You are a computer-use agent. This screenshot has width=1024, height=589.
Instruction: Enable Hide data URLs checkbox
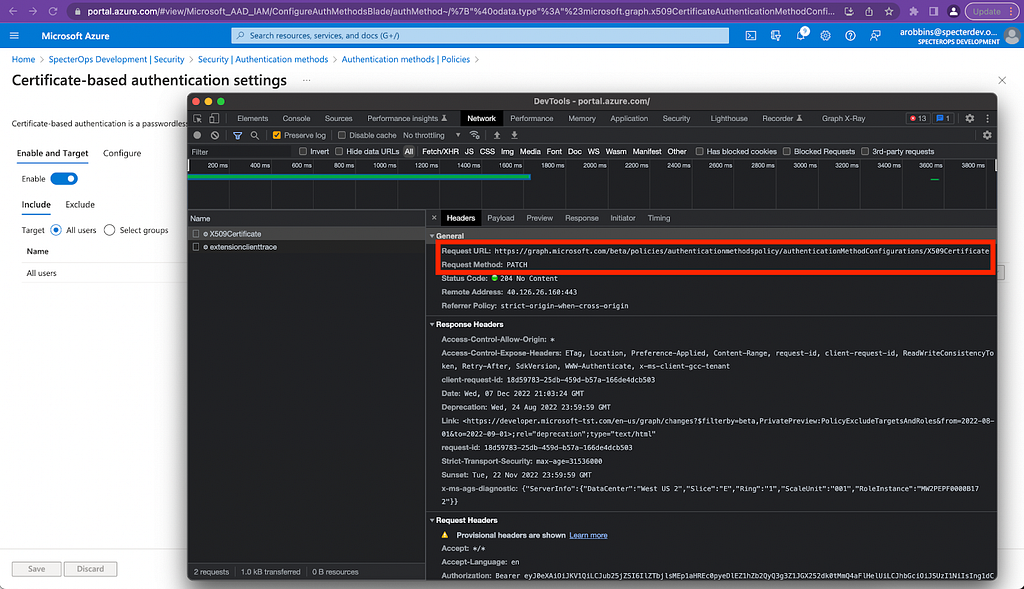coord(339,151)
